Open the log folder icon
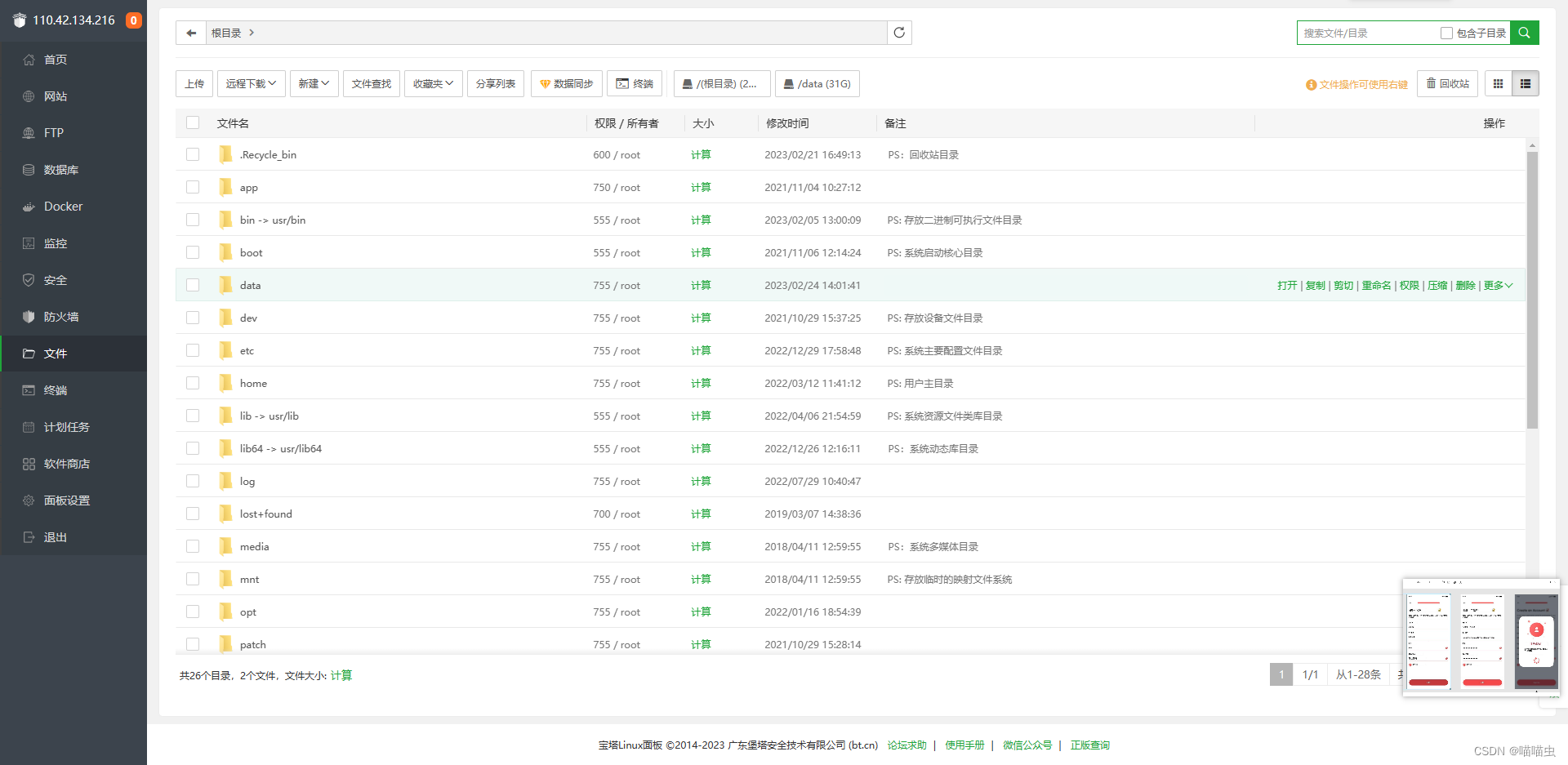Screen dimensions: 1568x765 [x=225, y=481]
